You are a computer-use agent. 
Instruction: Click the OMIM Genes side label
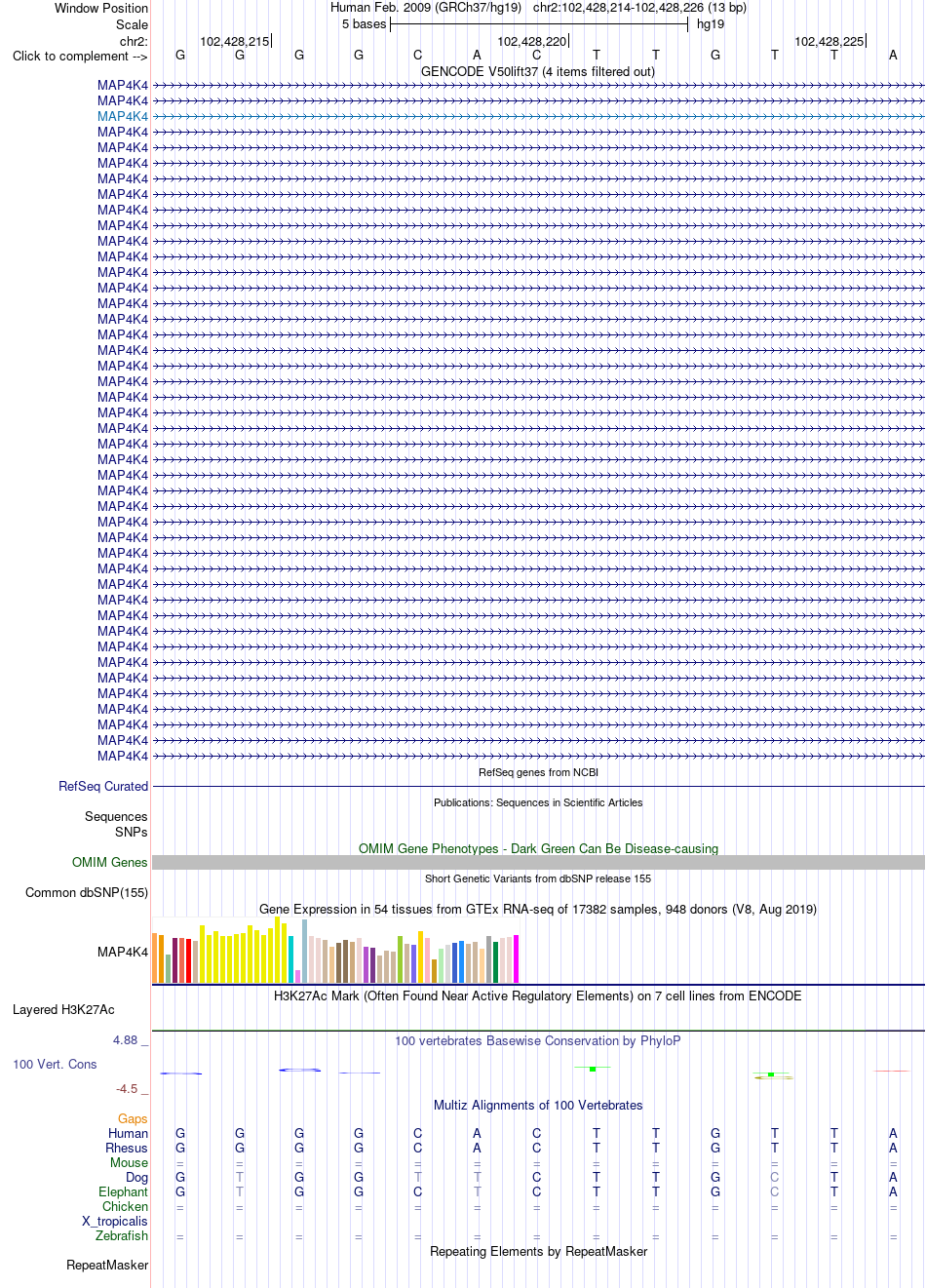[110, 862]
